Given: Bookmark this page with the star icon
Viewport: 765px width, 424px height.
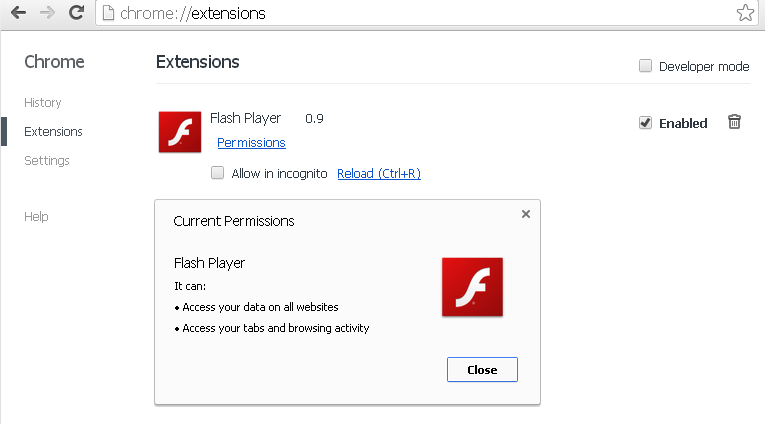Looking at the screenshot, I should [x=745, y=13].
